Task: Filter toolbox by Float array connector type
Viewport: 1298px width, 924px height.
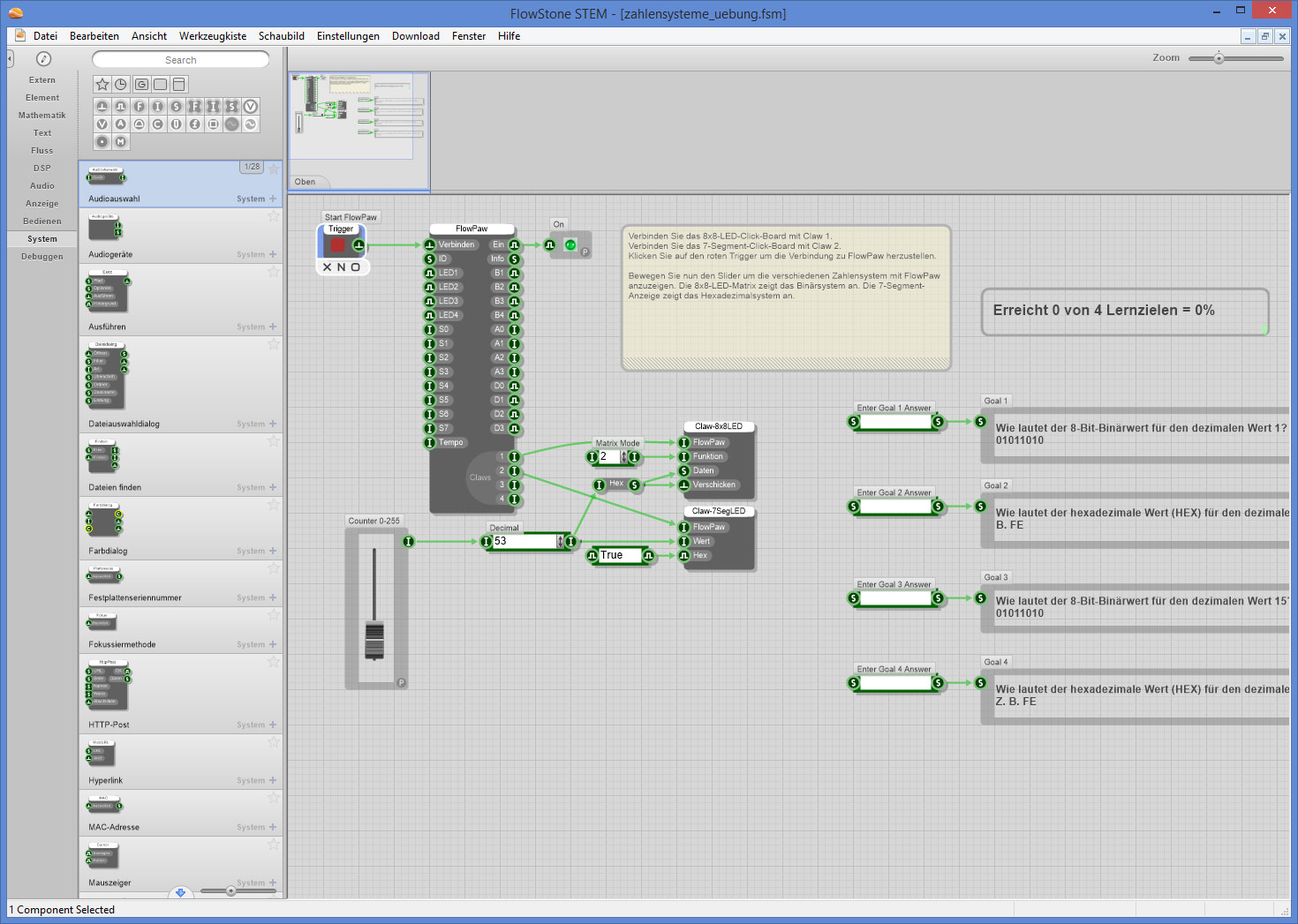Action: pos(194,106)
